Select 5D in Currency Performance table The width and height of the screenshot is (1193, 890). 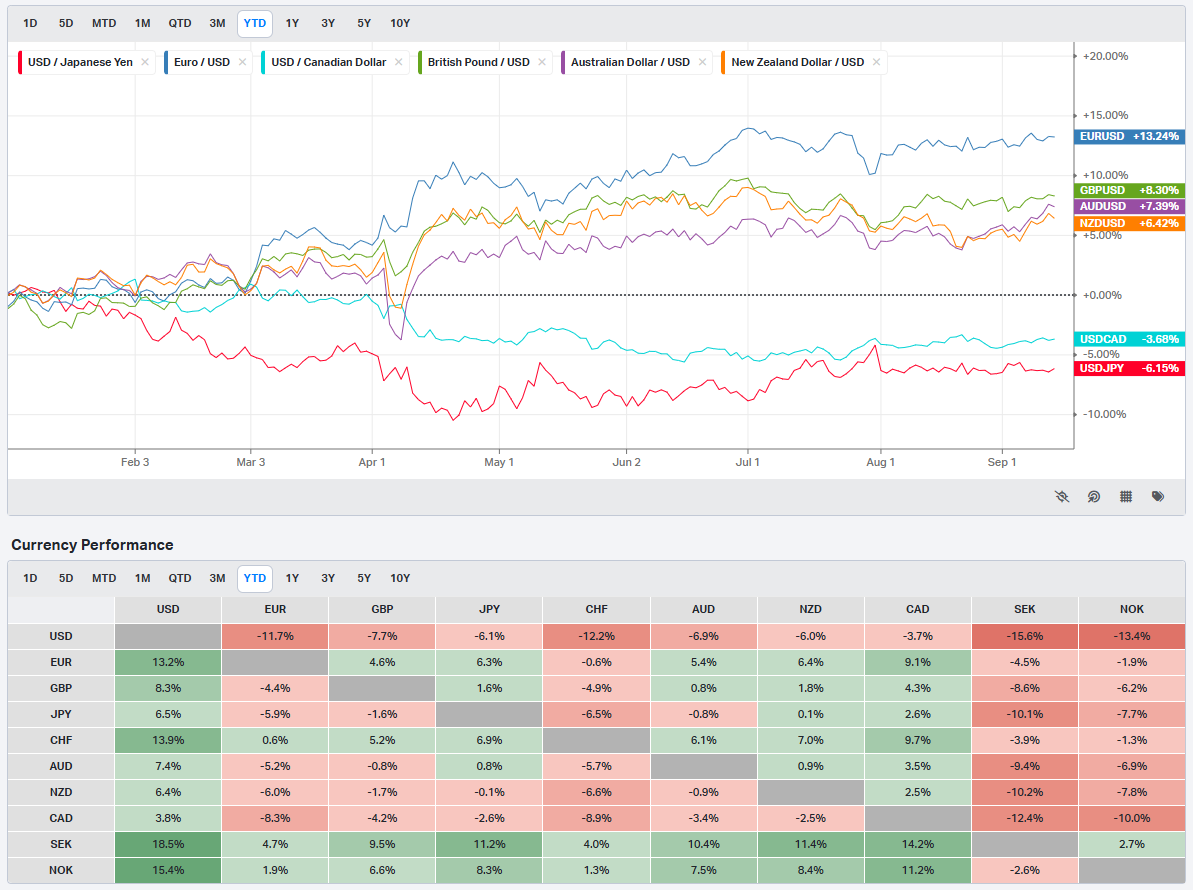tap(66, 578)
